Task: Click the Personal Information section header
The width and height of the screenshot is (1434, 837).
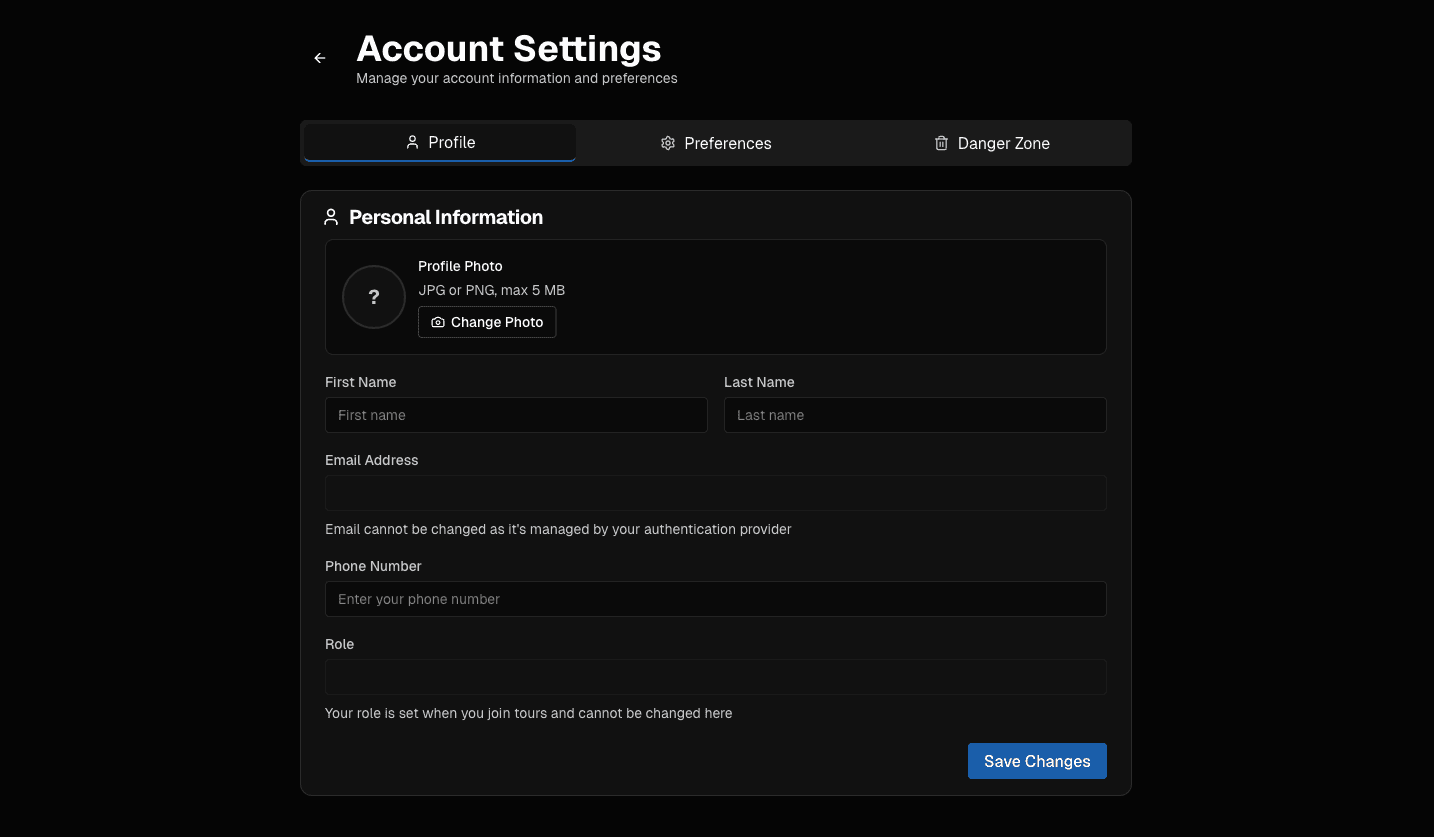Action: coord(446,217)
